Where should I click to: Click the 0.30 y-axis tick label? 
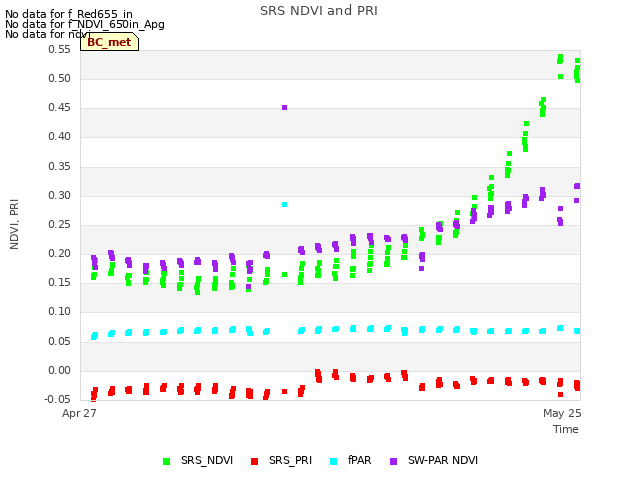tap(60, 196)
